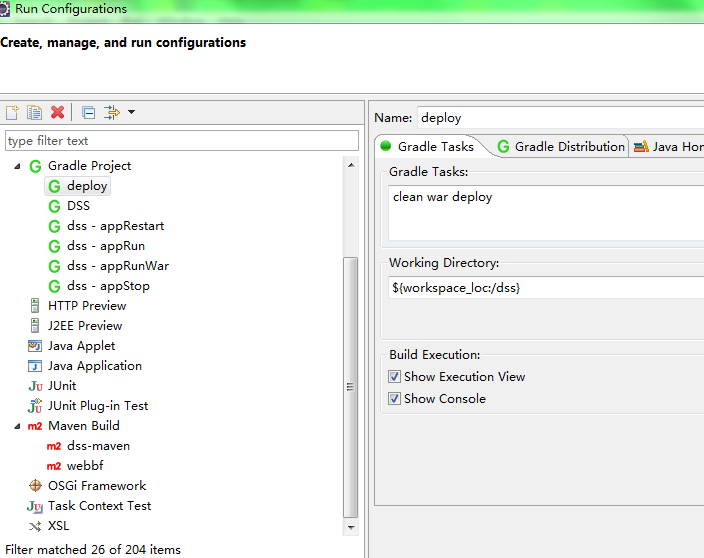Toggle the Show Execution View checkbox

pos(395,377)
